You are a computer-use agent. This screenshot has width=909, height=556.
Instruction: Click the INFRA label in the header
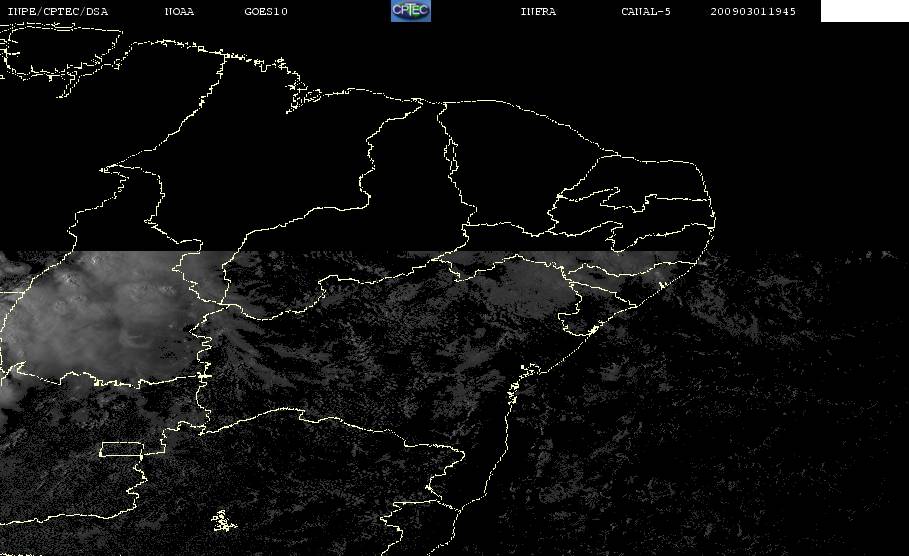point(538,12)
